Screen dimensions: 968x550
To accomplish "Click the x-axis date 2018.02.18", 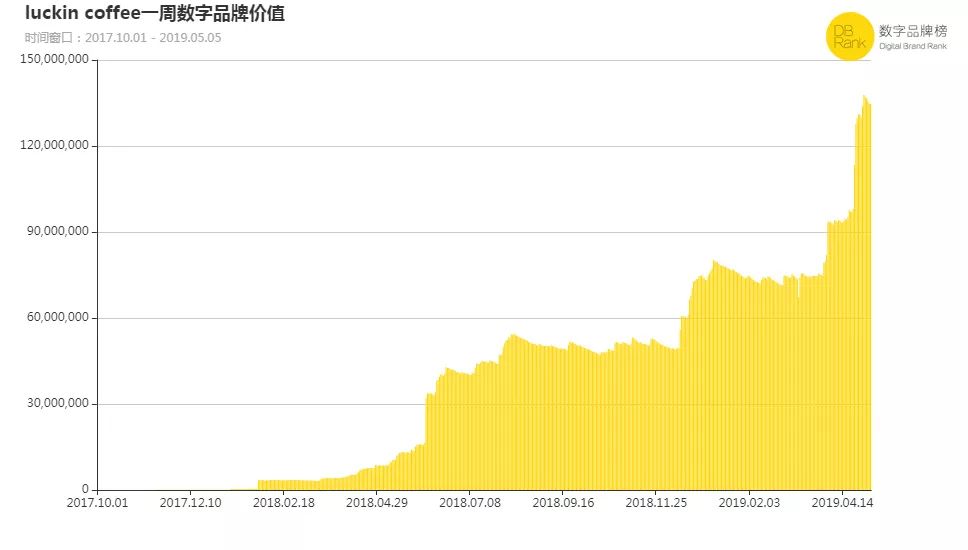I will click(x=284, y=502).
